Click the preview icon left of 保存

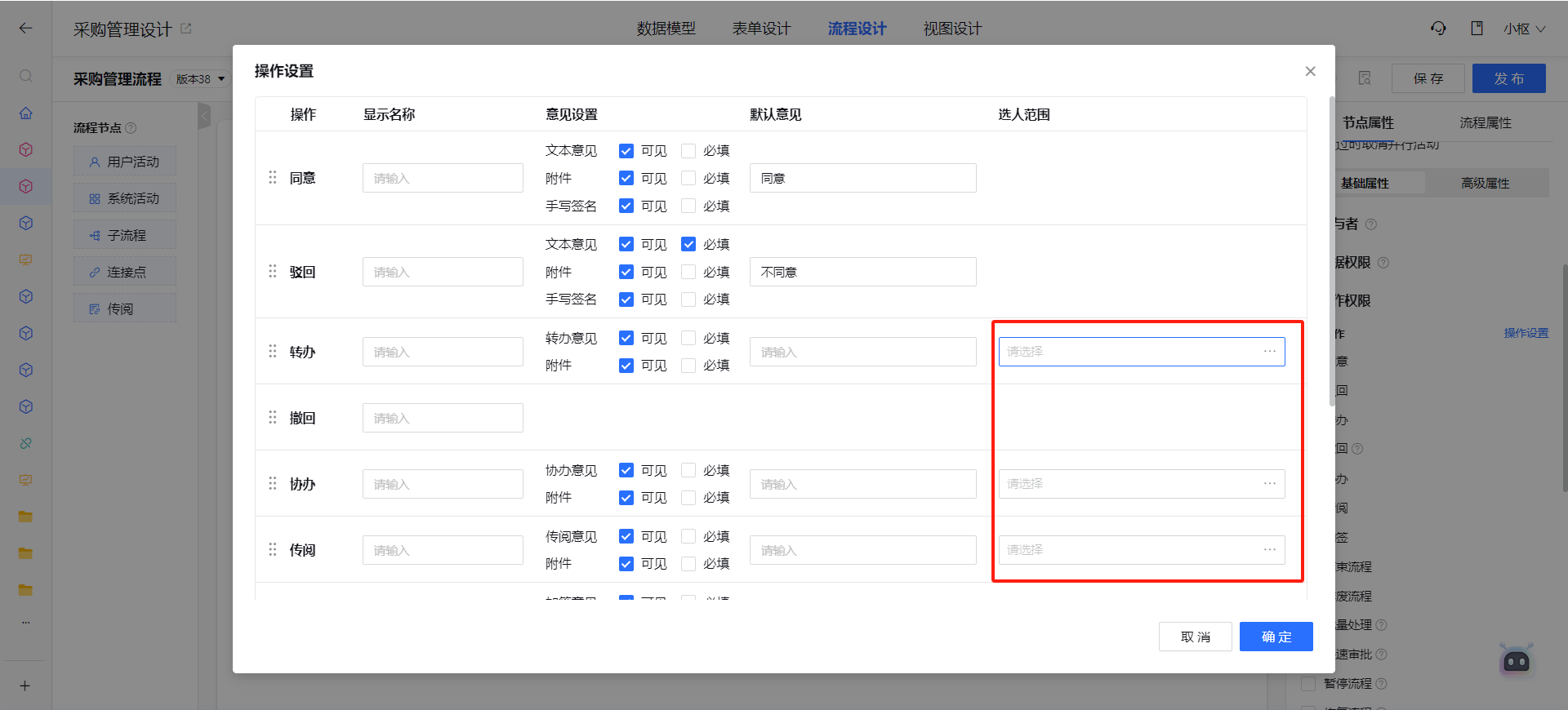pos(1365,78)
